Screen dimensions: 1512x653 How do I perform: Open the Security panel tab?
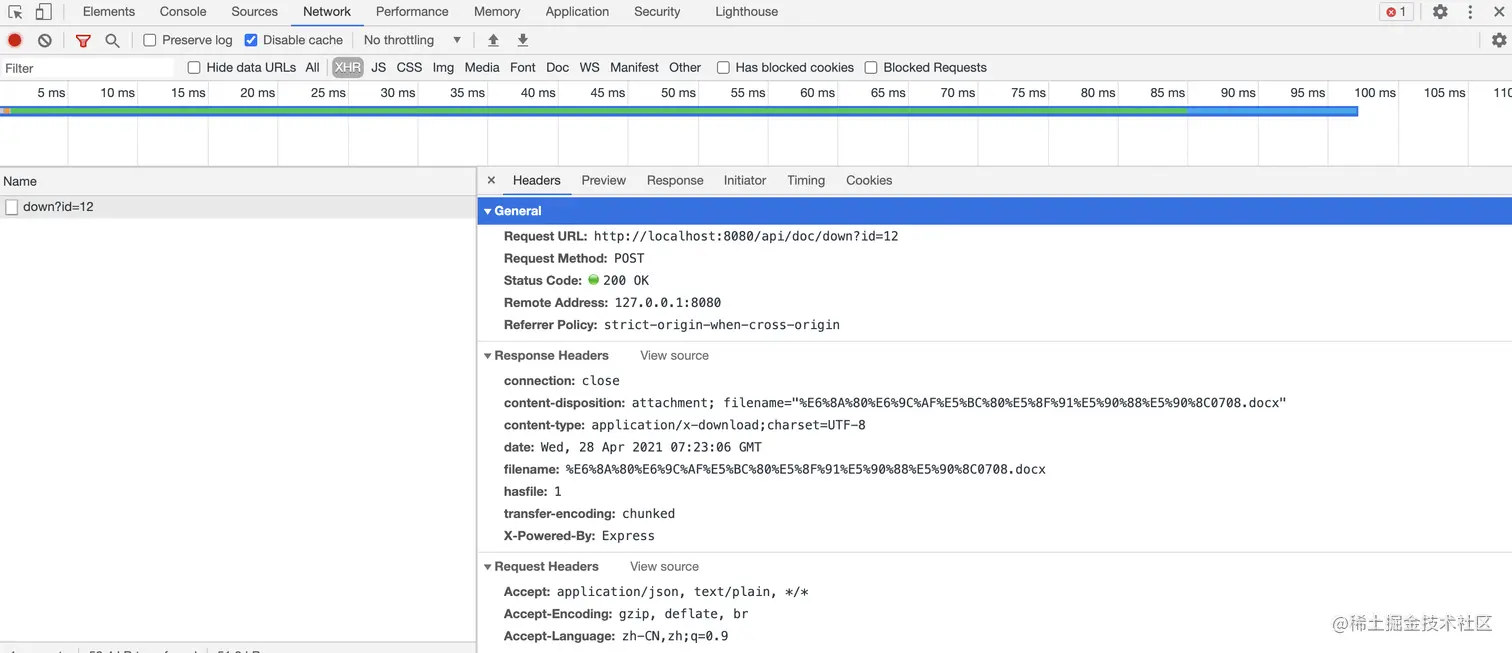(657, 12)
